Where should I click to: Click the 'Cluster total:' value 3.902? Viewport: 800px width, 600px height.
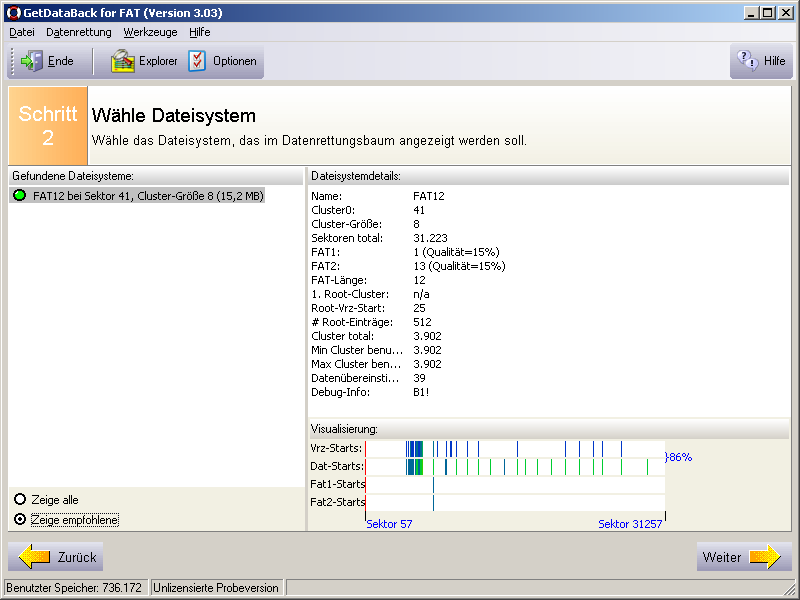[427, 336]
